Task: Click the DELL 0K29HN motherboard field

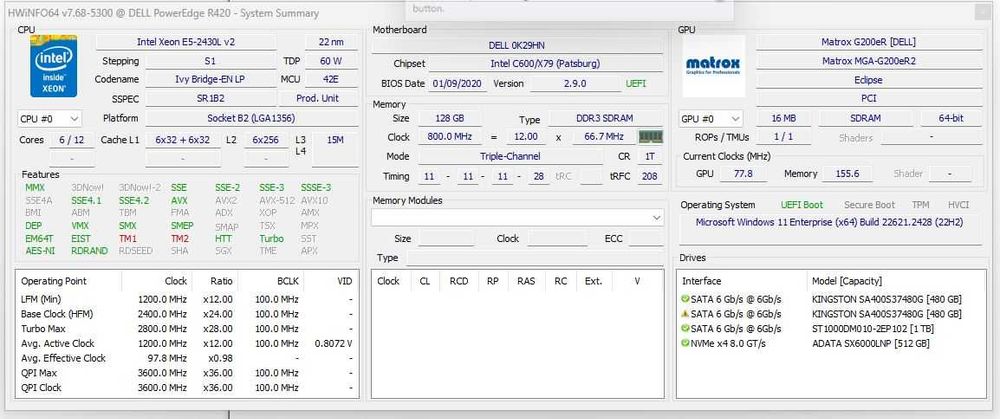Action: [x=517, y=45]
